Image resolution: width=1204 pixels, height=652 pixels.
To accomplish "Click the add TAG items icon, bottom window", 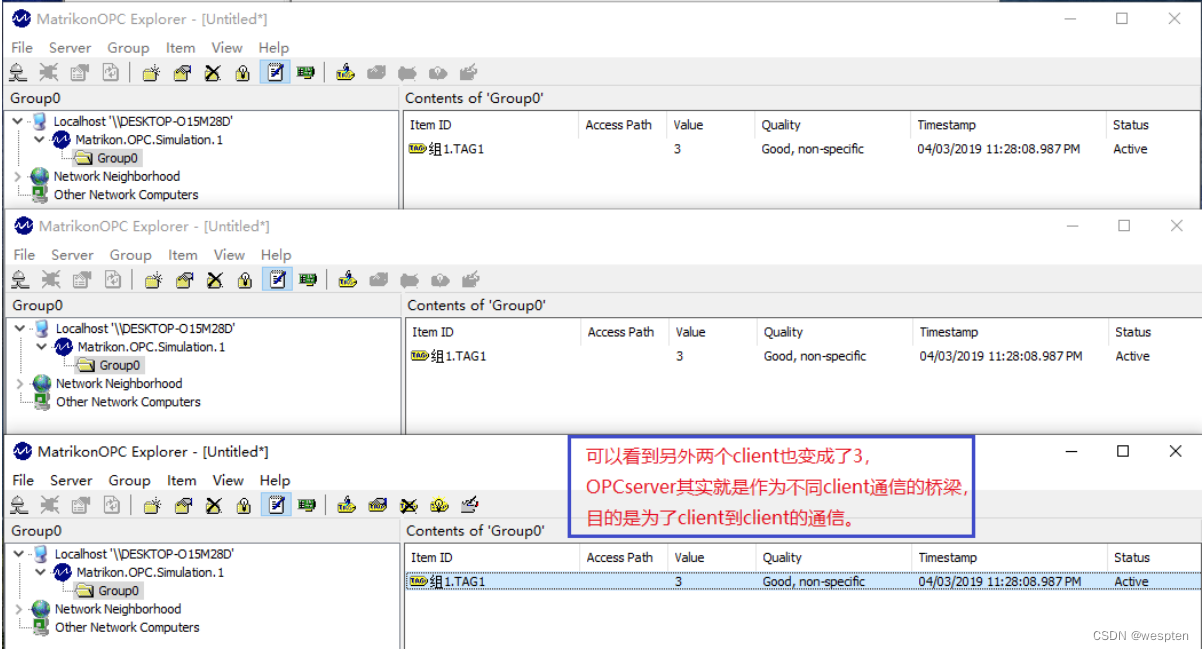I will (x=346, y=505).
